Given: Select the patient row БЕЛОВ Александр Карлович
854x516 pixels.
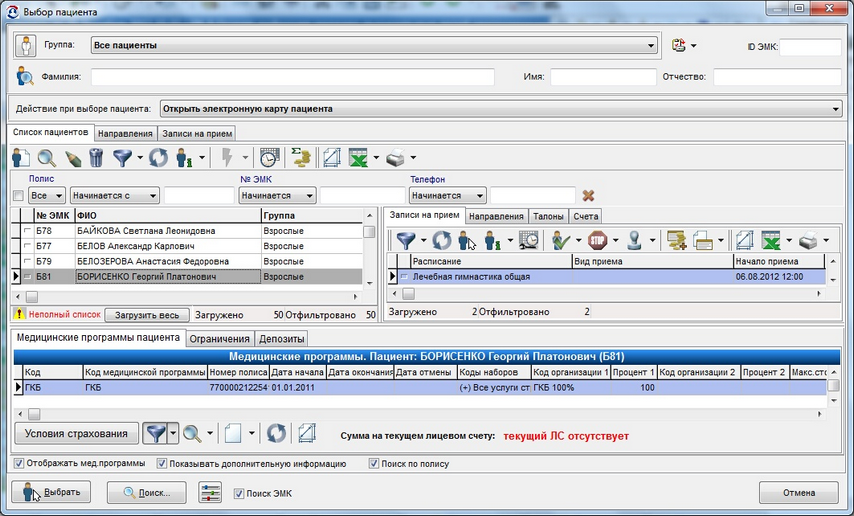Looking at the screenshot, I should (x=187, y=246).
